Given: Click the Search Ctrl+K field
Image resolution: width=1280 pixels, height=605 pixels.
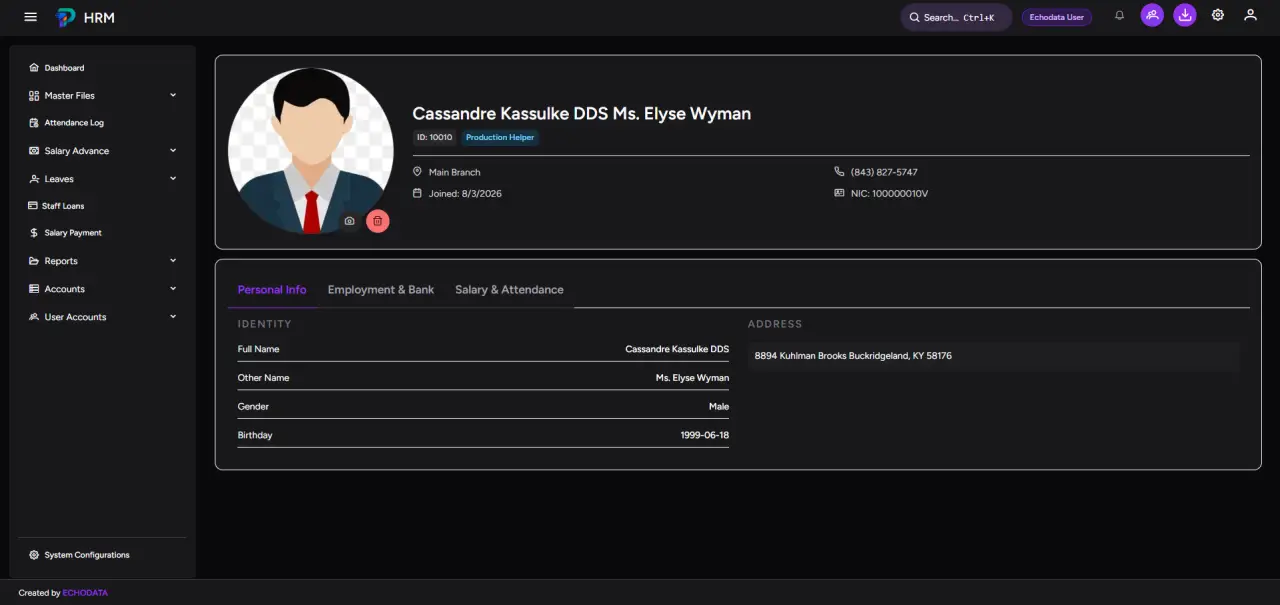Looking at the screenshot, I should (956, 17).
